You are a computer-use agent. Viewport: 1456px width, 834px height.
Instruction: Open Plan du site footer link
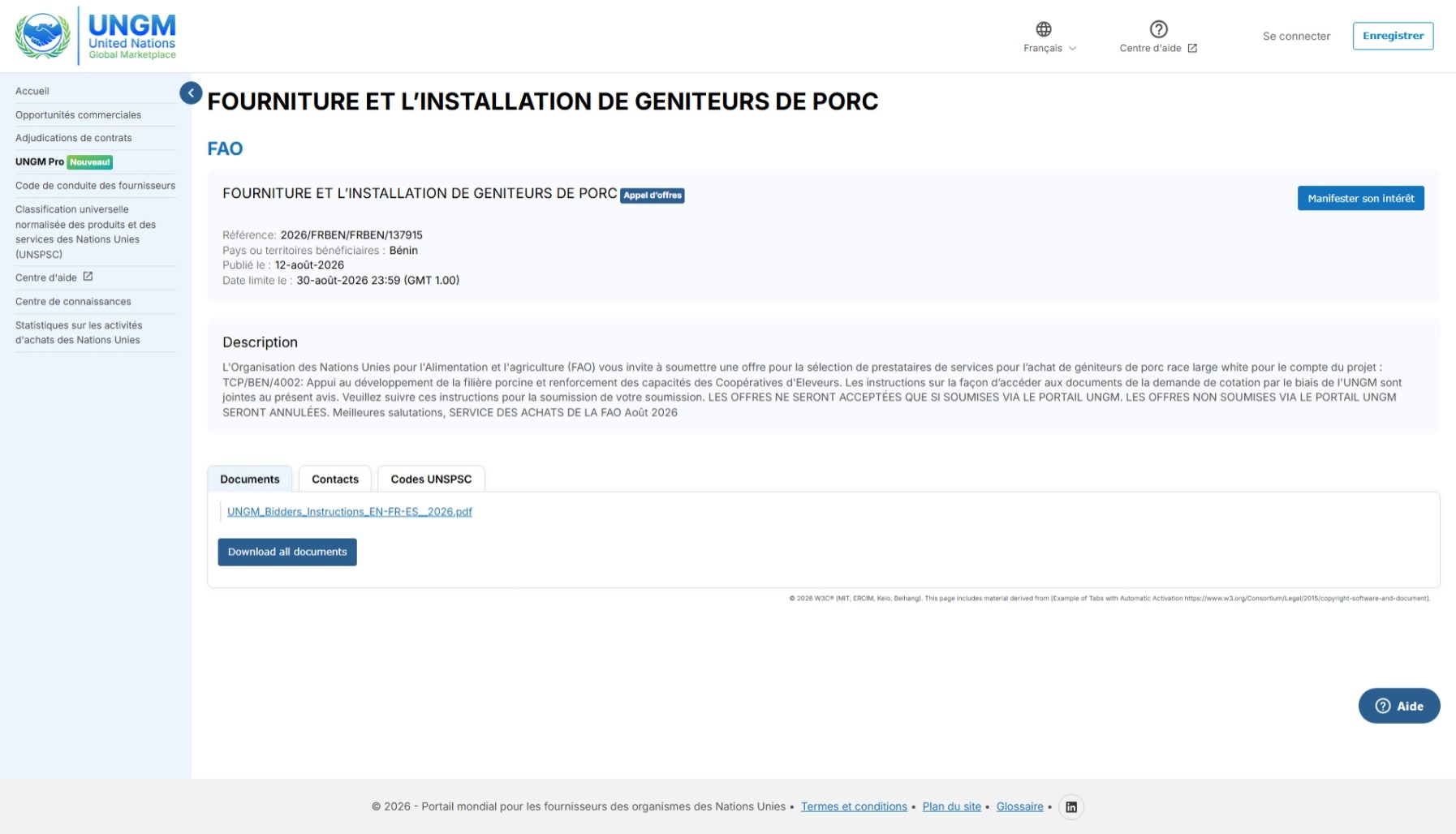pyautogui.click(x=951, y=807)
